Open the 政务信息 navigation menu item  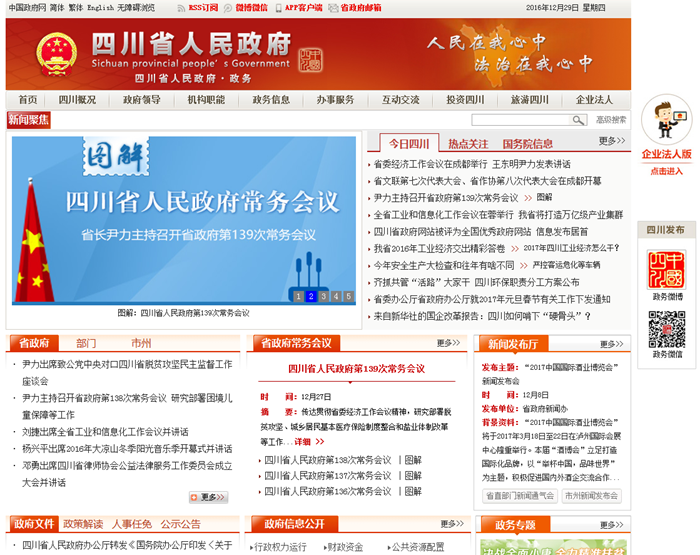click(x=271, y=100)
